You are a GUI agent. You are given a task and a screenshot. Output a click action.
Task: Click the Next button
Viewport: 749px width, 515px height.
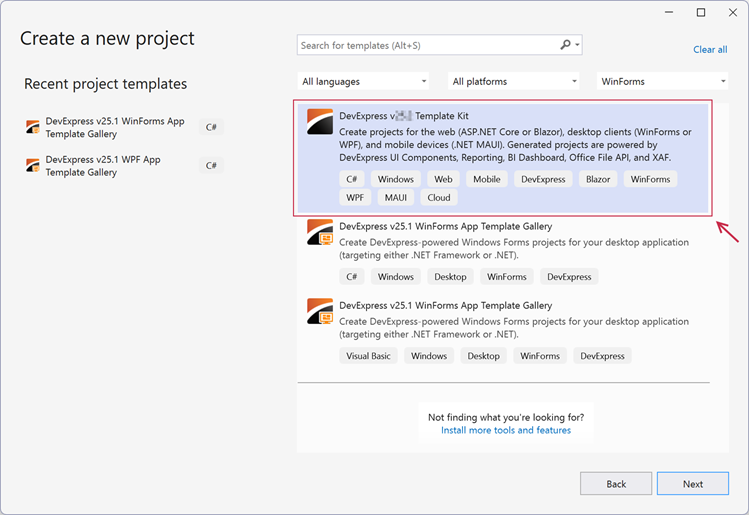coord(693,484)
